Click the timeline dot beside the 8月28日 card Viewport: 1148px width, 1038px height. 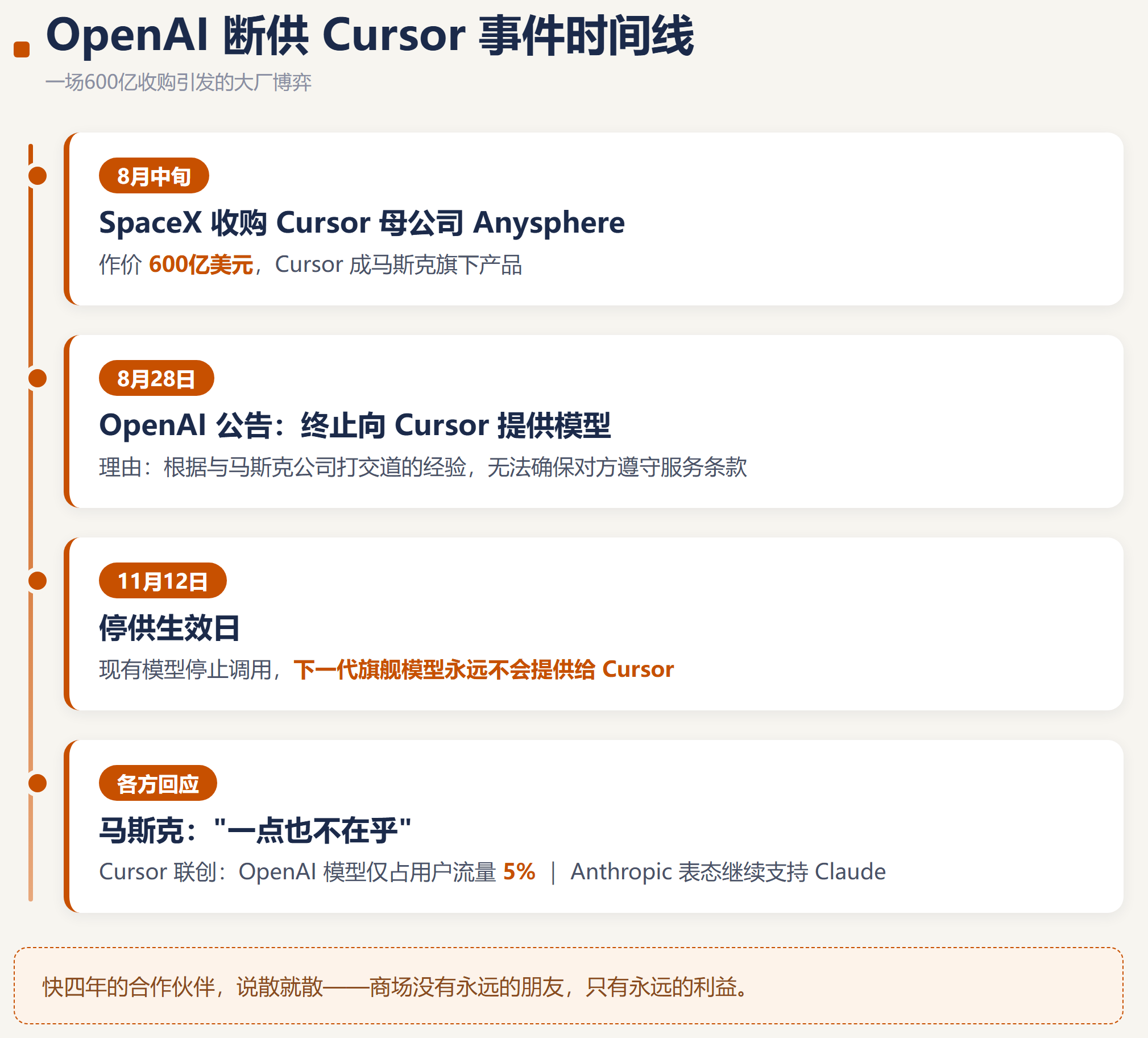click(38, 378)
